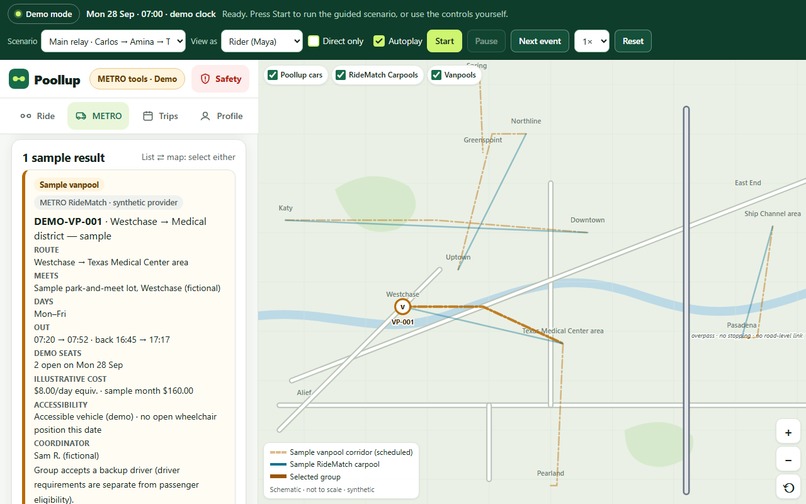Open playback speed 1× dropdown

click(x=592, y=41)
